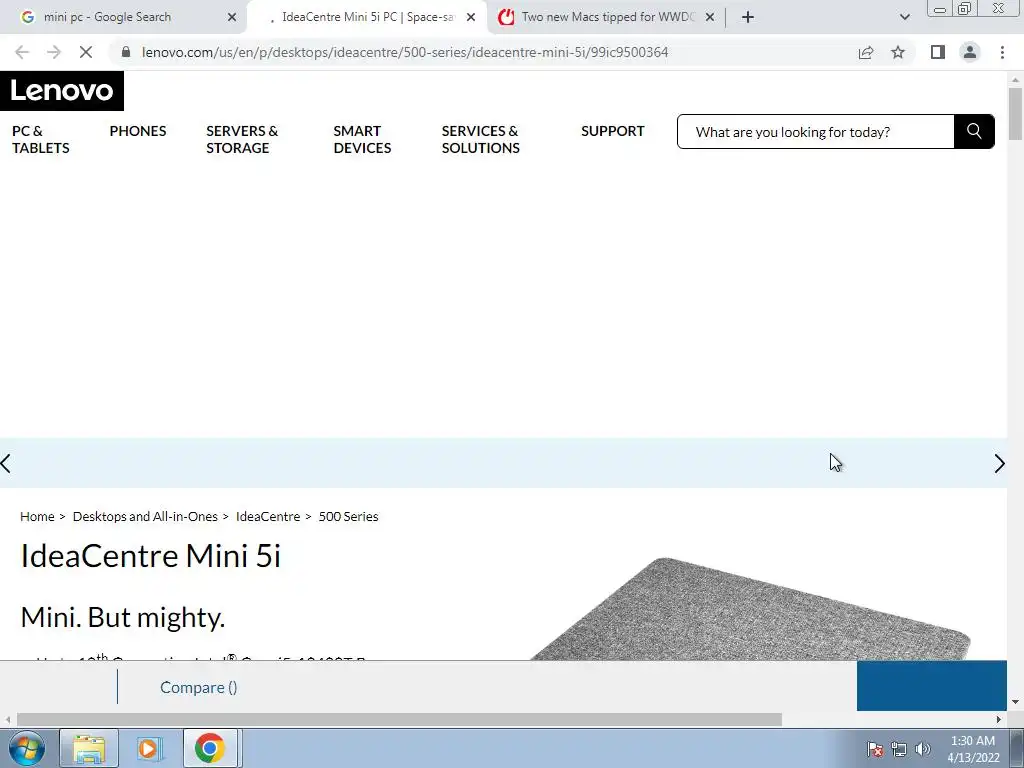Switch to mini pc Google Search tab
Screen dimensions: 1024x768
point(123,17)
